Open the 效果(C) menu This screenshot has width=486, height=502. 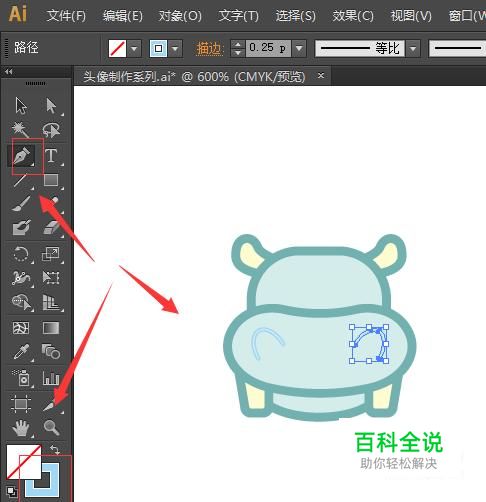pos(353,16)
